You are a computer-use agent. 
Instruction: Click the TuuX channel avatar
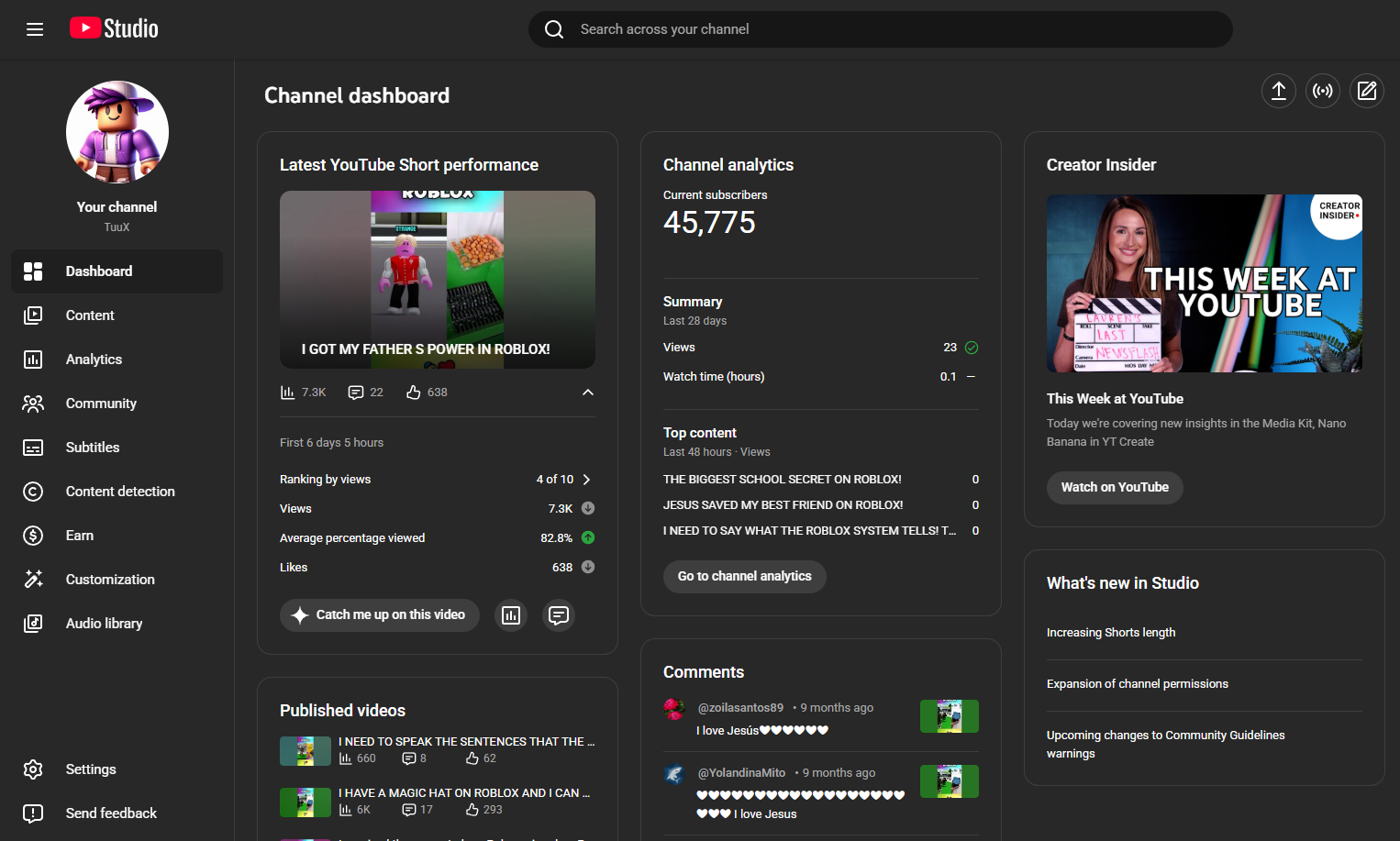[x=117, y=132]
